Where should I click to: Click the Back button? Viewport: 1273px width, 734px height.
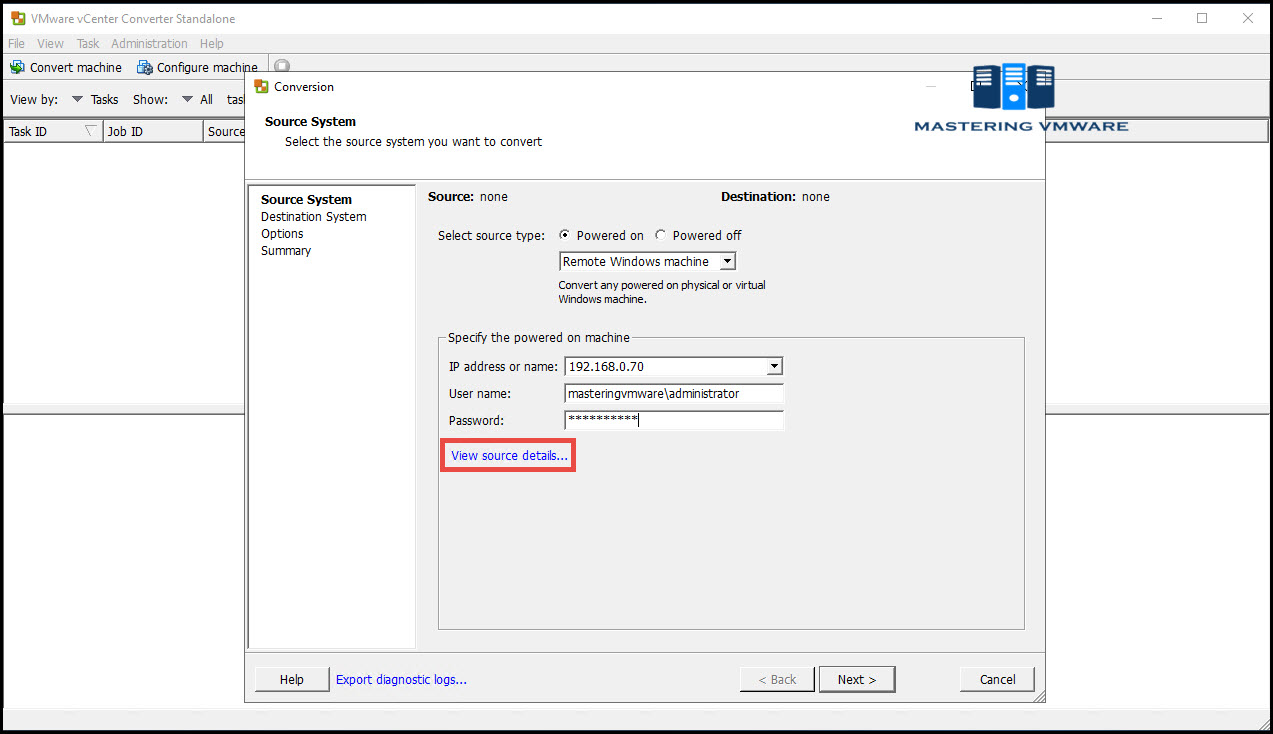point(777,679)
